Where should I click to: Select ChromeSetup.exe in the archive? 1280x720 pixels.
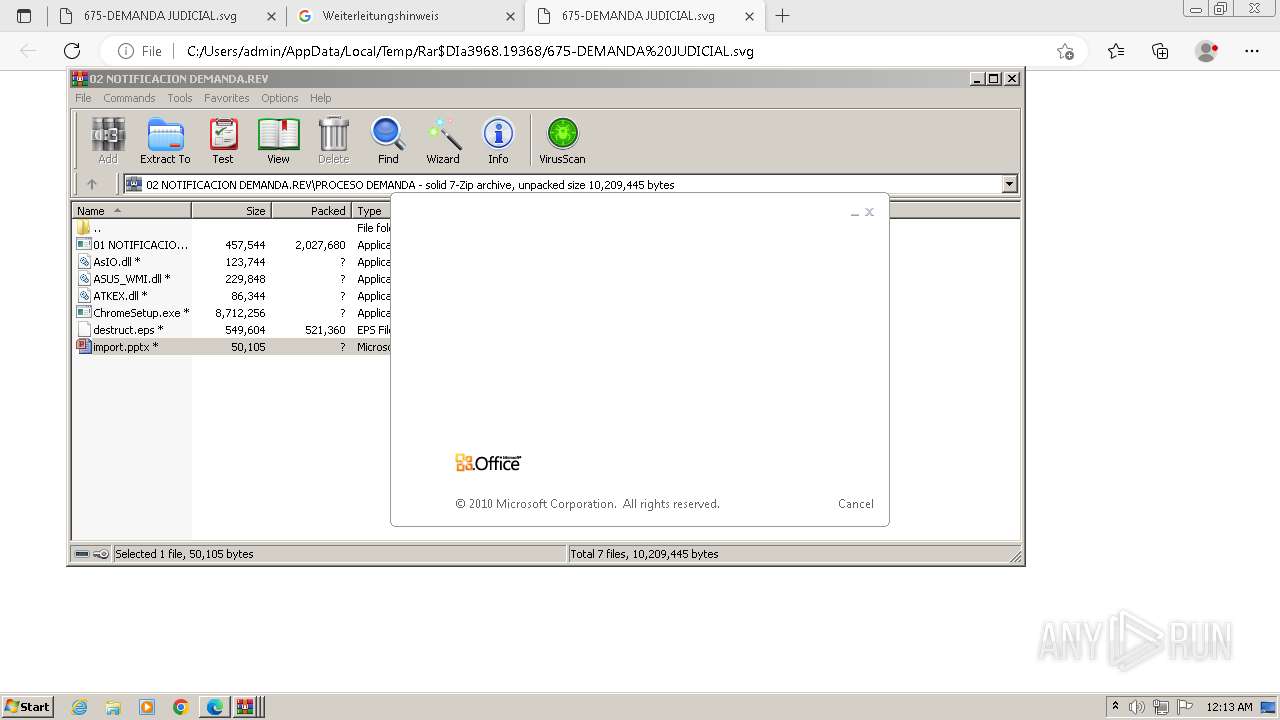[131, 313]
